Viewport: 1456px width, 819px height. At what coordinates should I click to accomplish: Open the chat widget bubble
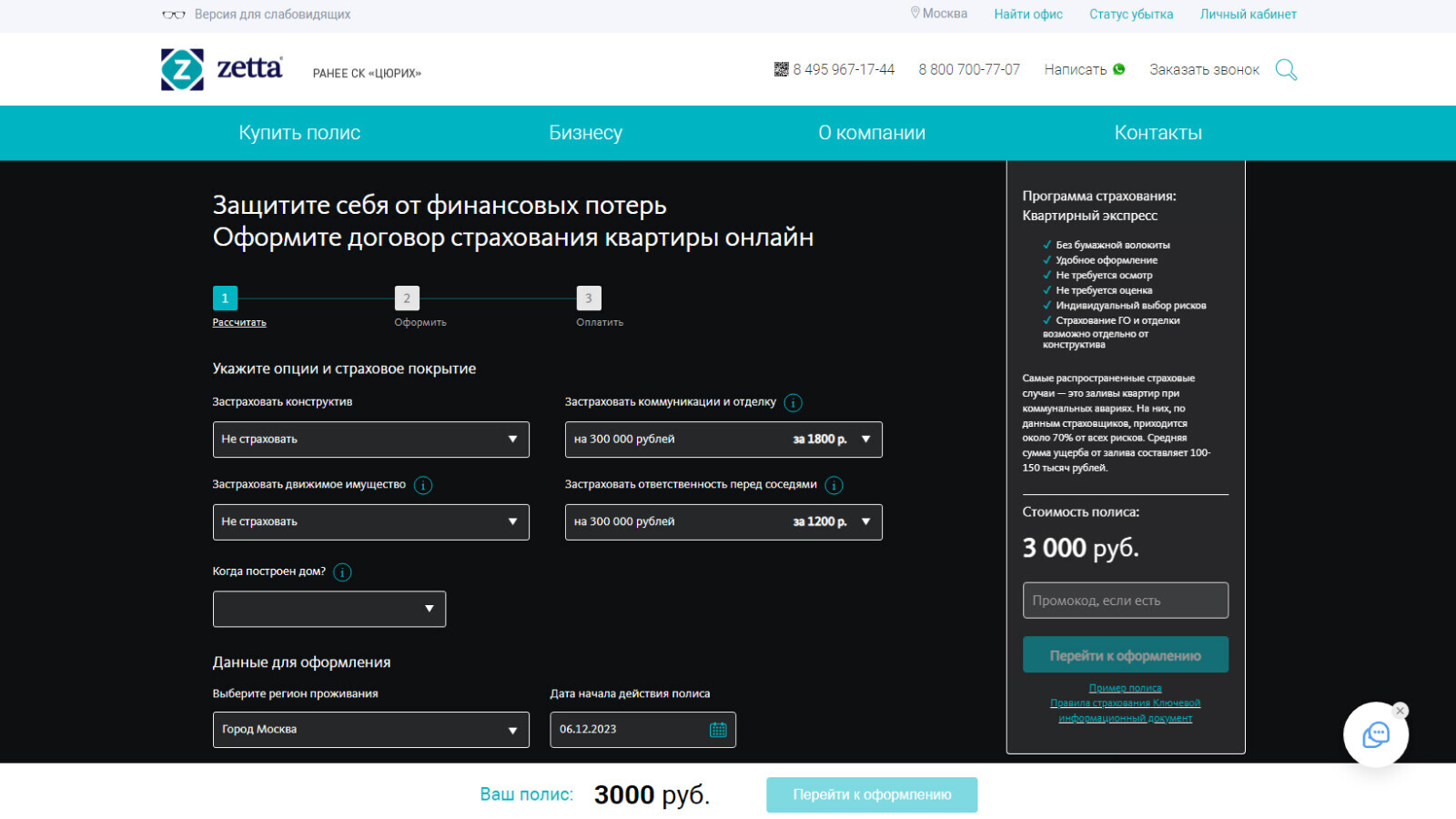coord(1376,734)
